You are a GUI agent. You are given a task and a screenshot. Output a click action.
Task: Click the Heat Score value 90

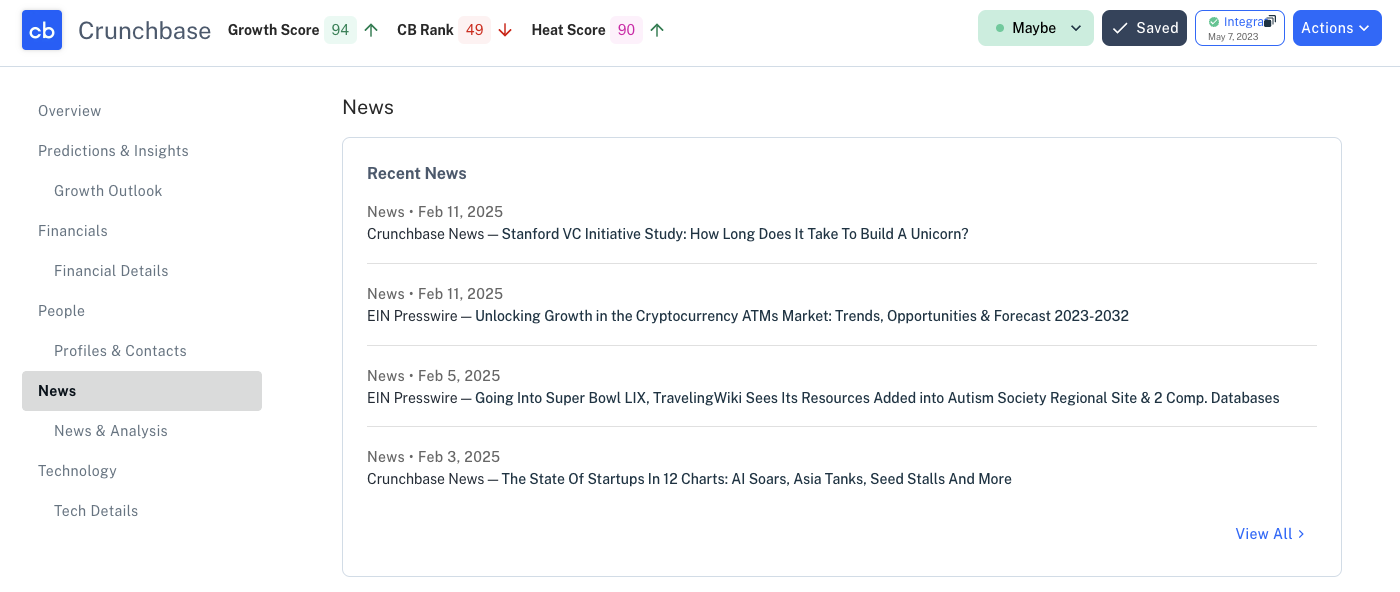tap(626, 30)
